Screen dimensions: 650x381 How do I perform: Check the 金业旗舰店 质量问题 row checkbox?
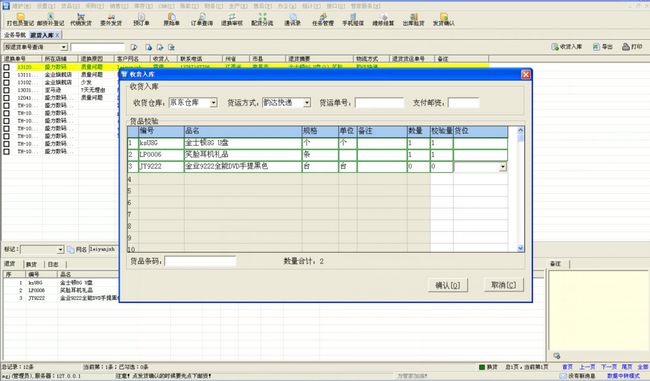click(7, 75)
